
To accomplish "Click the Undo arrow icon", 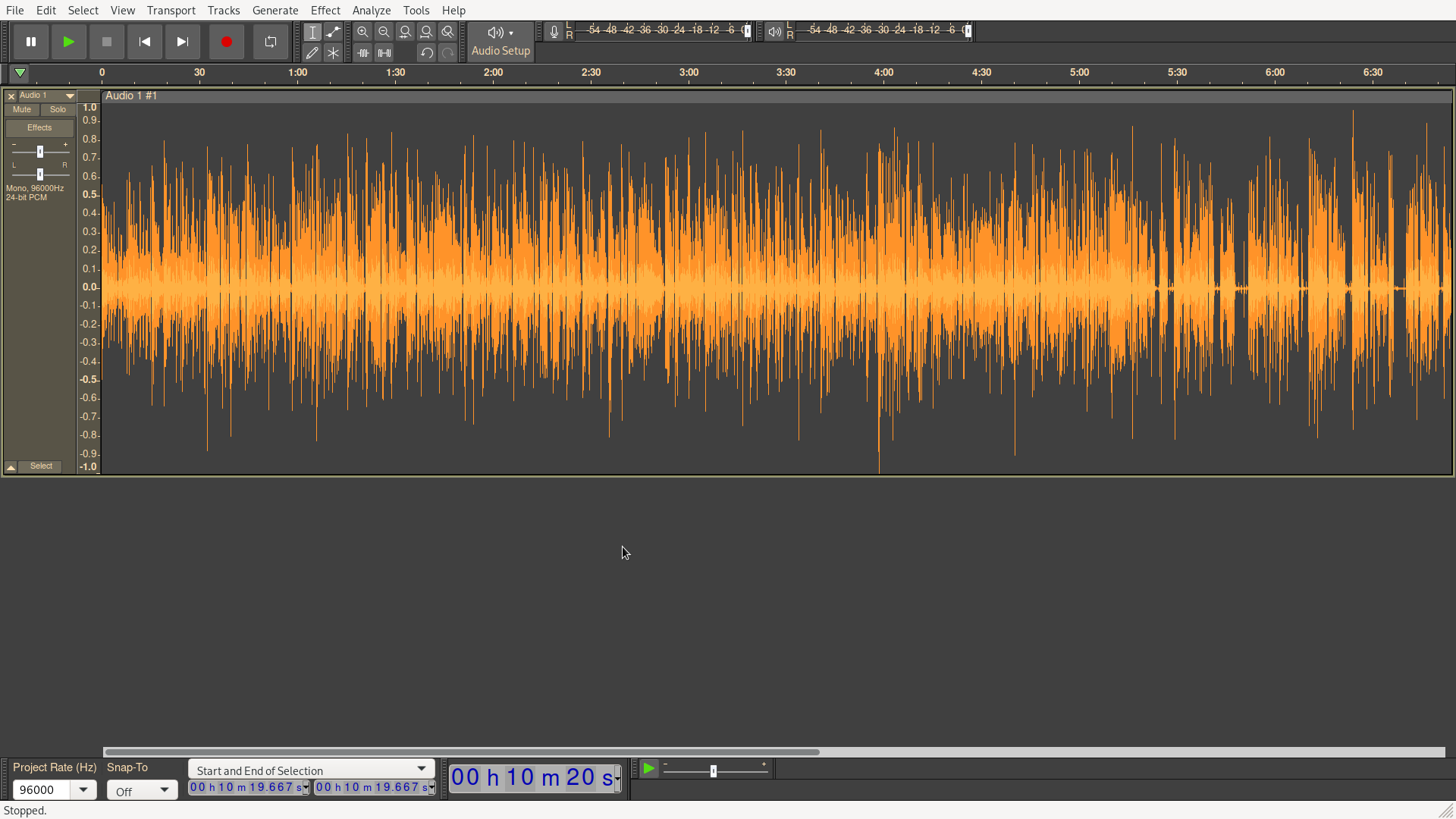I will coord(426,53).
